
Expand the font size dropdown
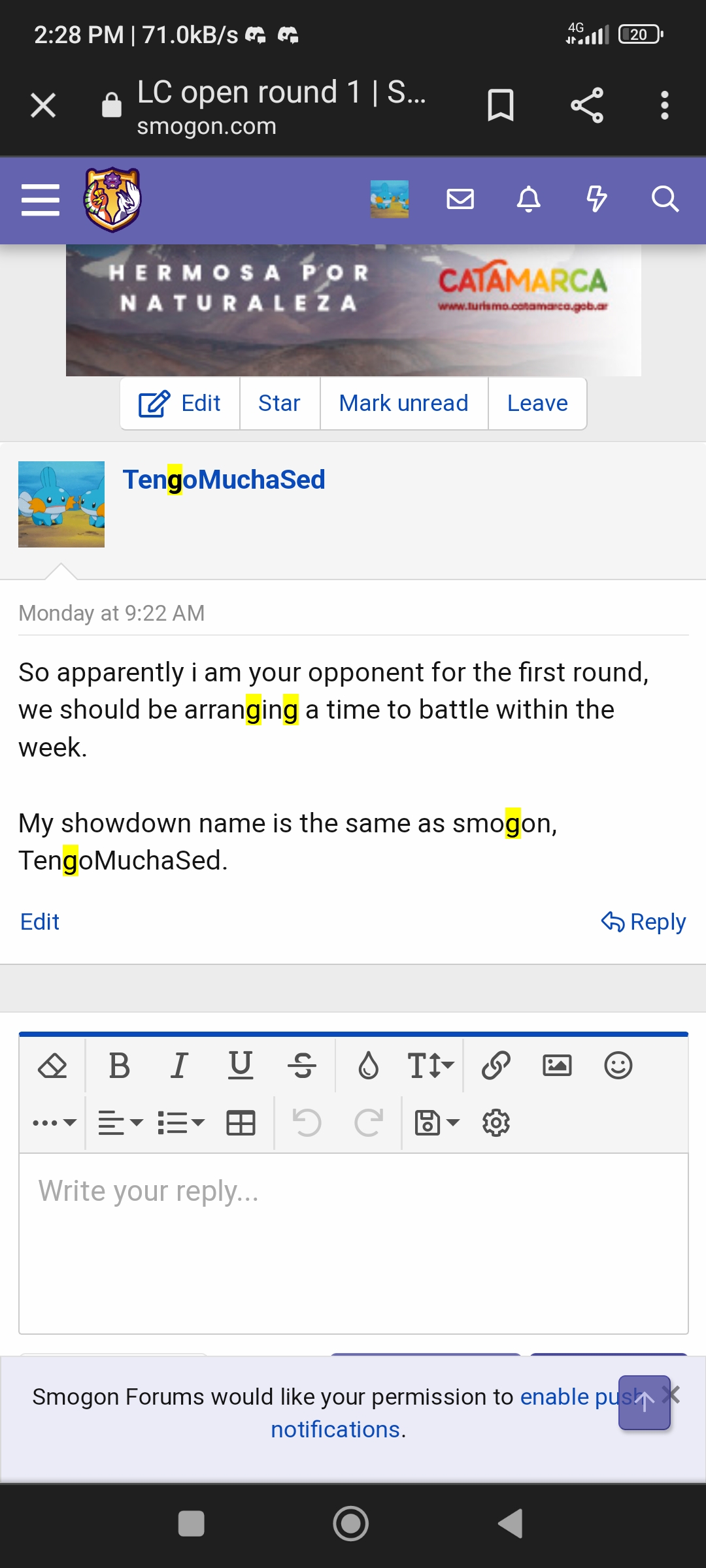pyautogui.click(x=430, y=1066)
